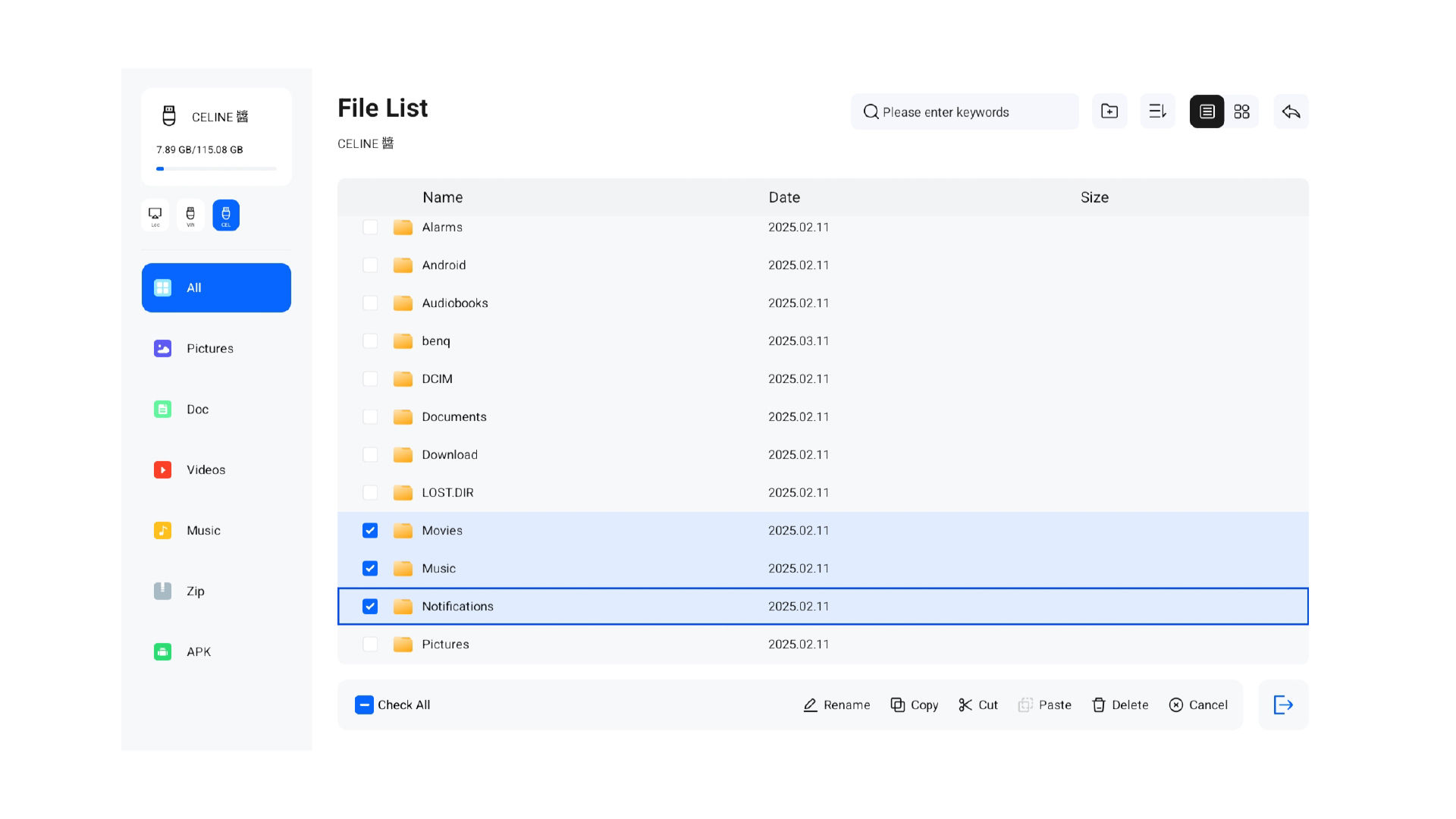Image resolution: width=1456 pixels, height=819 pixels.
Task: Click the back return arrow icon
Action: click(1290, 111)
